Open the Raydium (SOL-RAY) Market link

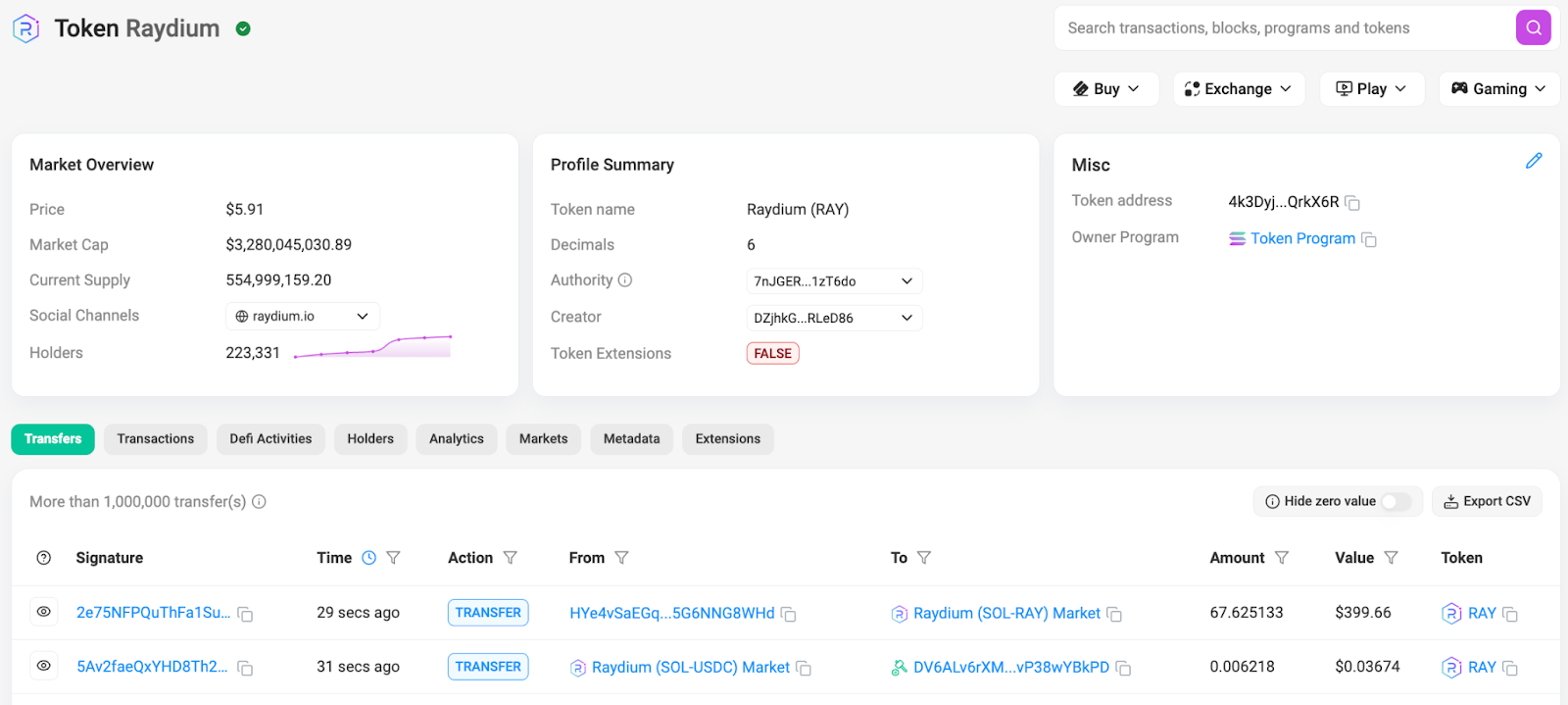pyautogui.click(x=1006, y=614)
